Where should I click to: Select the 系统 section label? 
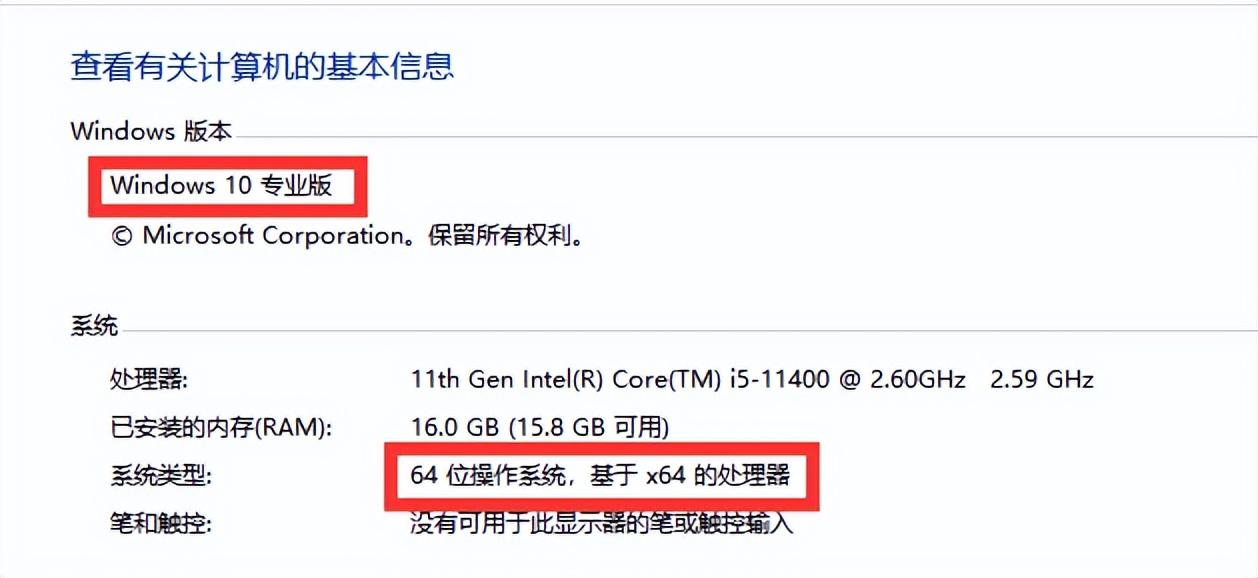click(94, 325)
